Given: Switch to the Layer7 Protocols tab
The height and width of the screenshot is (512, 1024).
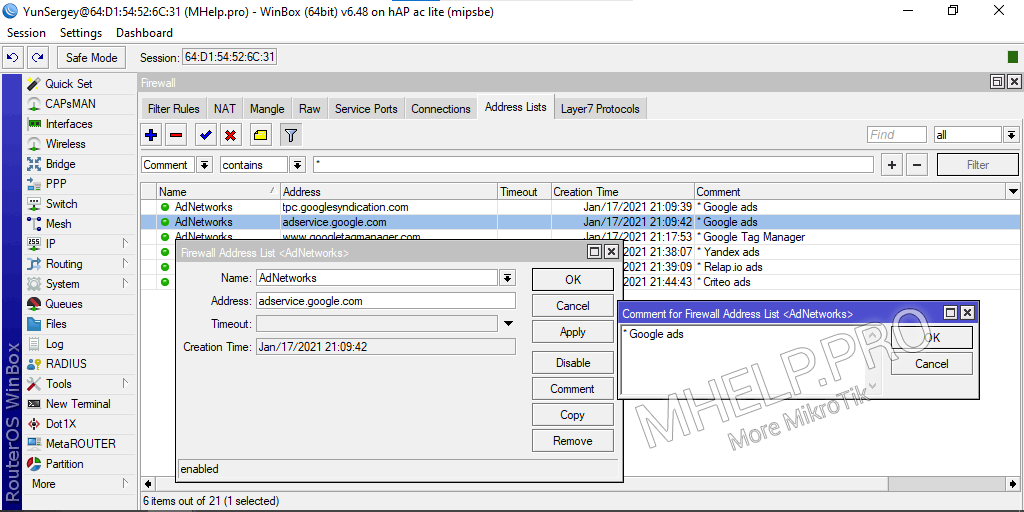Looking at the screenshot, I should (599, 109).
